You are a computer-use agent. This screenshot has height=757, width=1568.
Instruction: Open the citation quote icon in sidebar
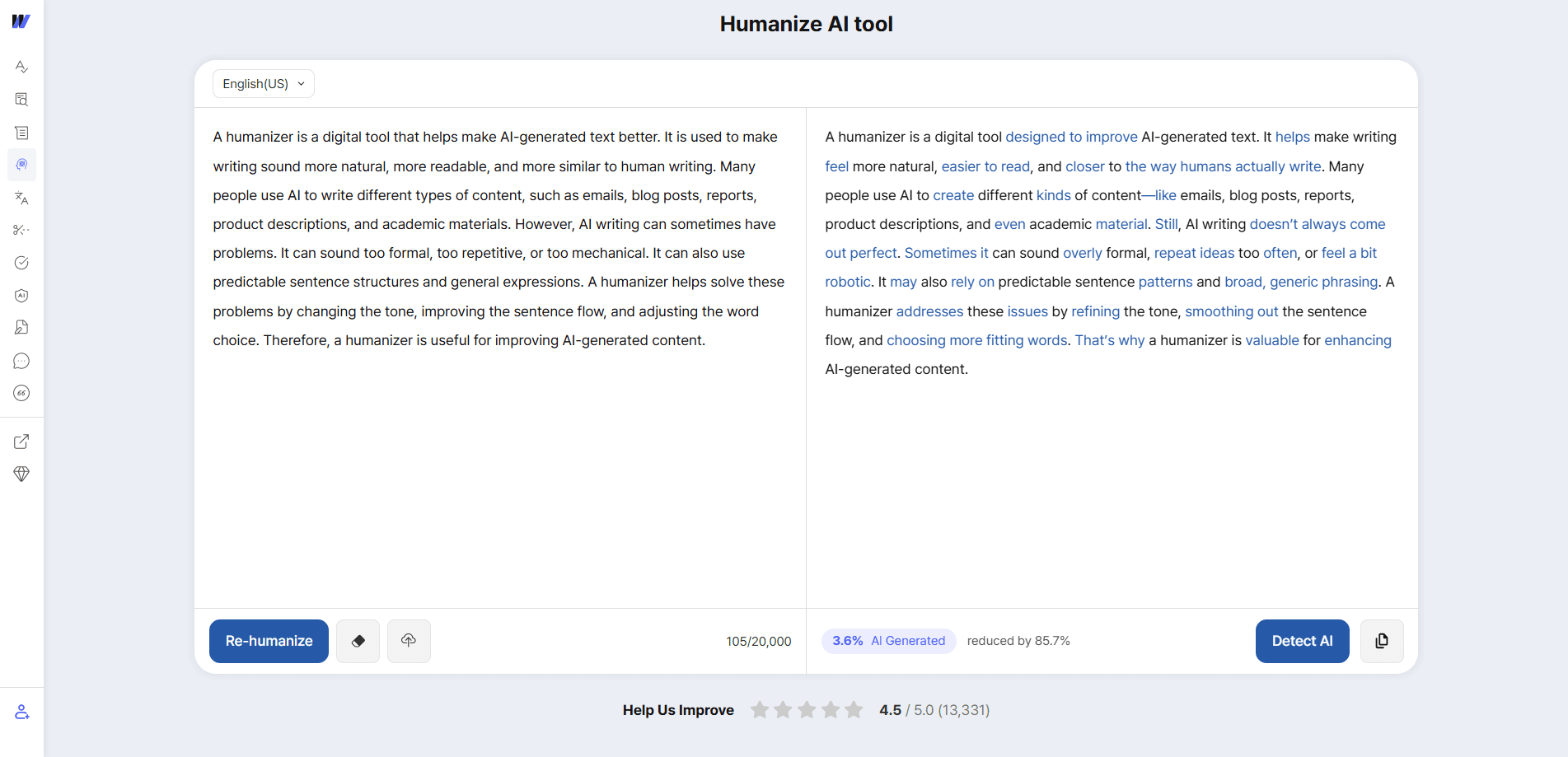[21, 393]
